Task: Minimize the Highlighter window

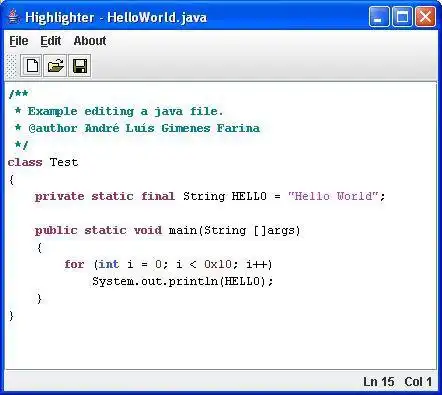Action: 379,16
